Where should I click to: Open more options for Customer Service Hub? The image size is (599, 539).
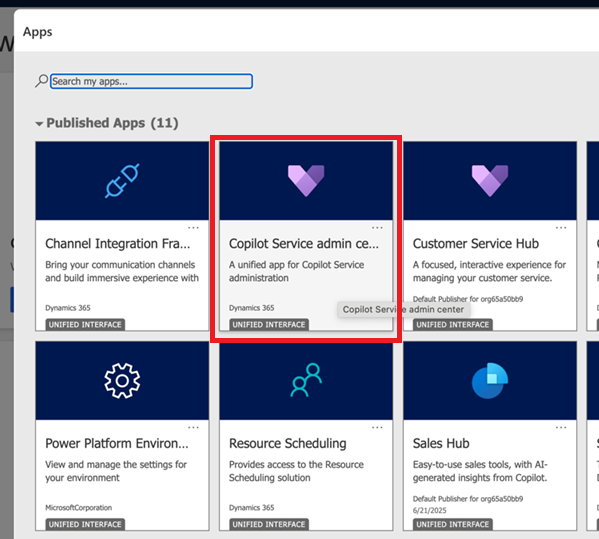[x=561, y=228]
